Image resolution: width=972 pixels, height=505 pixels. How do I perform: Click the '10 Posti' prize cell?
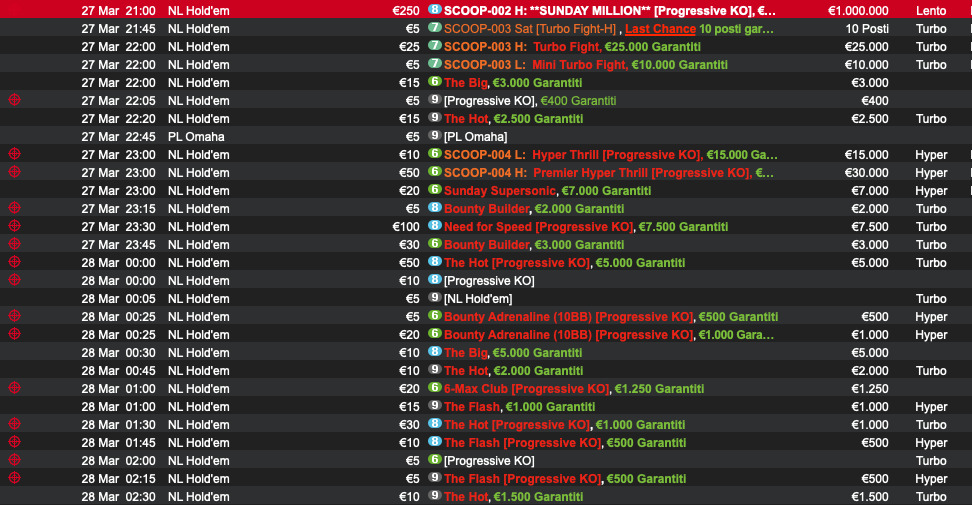[867, 29]
